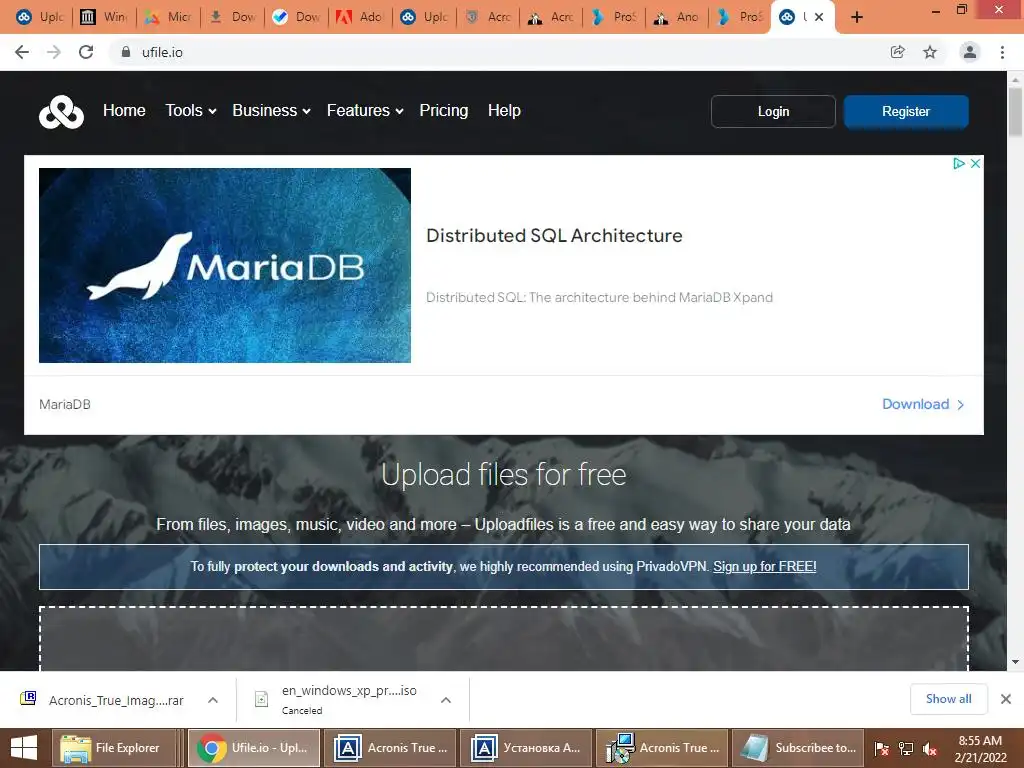The width and height of the screenshot is (1024, 768).
Task: Show all downloads
Action: point(948,699)
